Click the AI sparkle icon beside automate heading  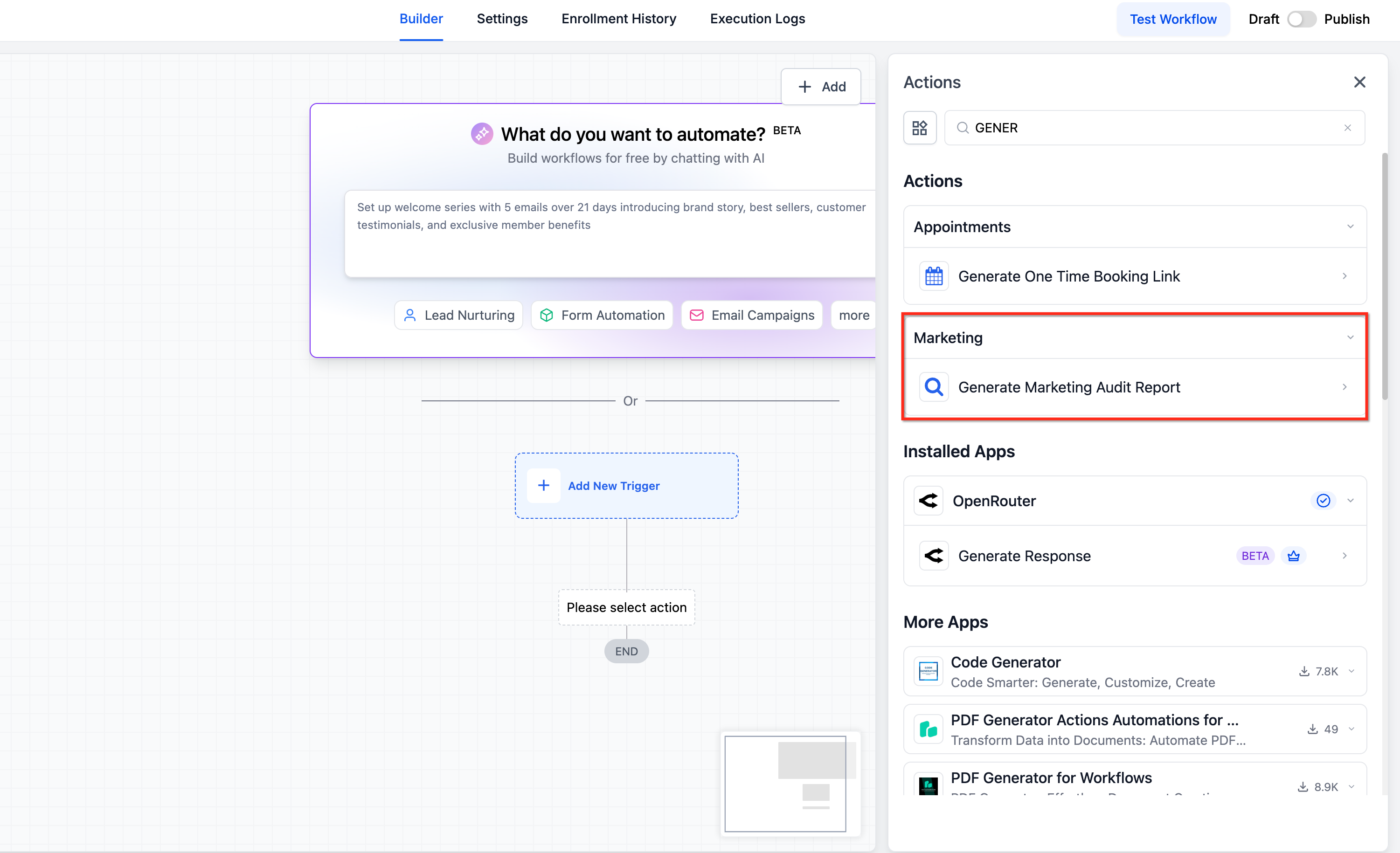coord(482,134)
